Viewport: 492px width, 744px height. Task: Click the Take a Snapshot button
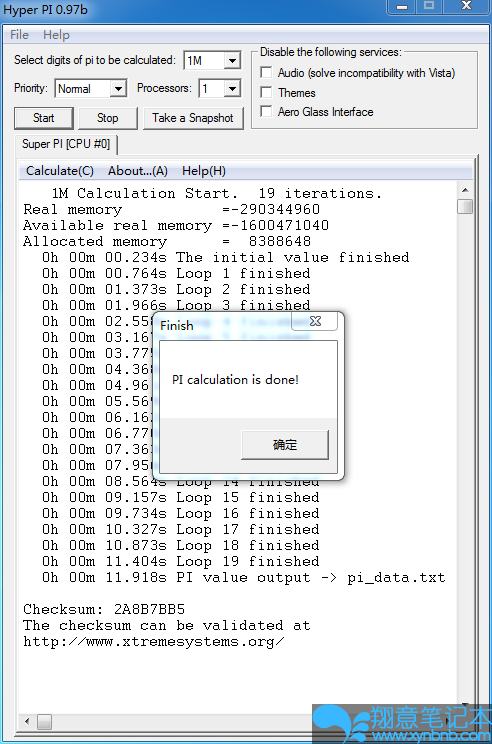193,118
